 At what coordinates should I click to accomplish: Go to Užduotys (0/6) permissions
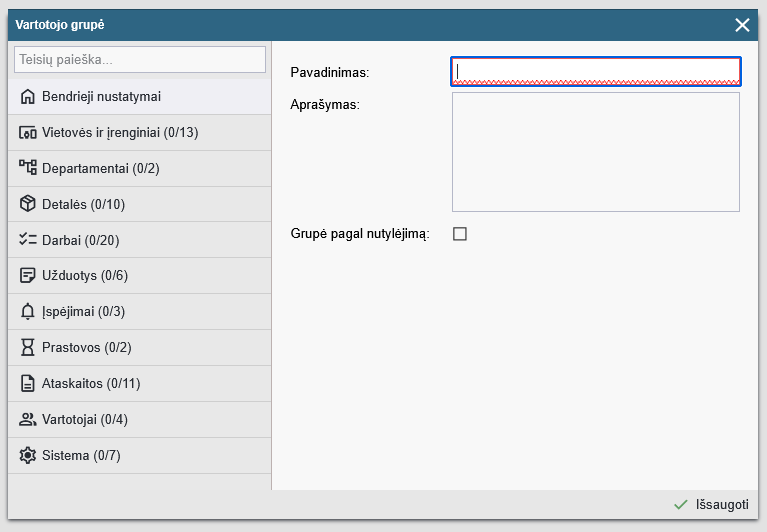pyautogui.click(x=85, y=276)
